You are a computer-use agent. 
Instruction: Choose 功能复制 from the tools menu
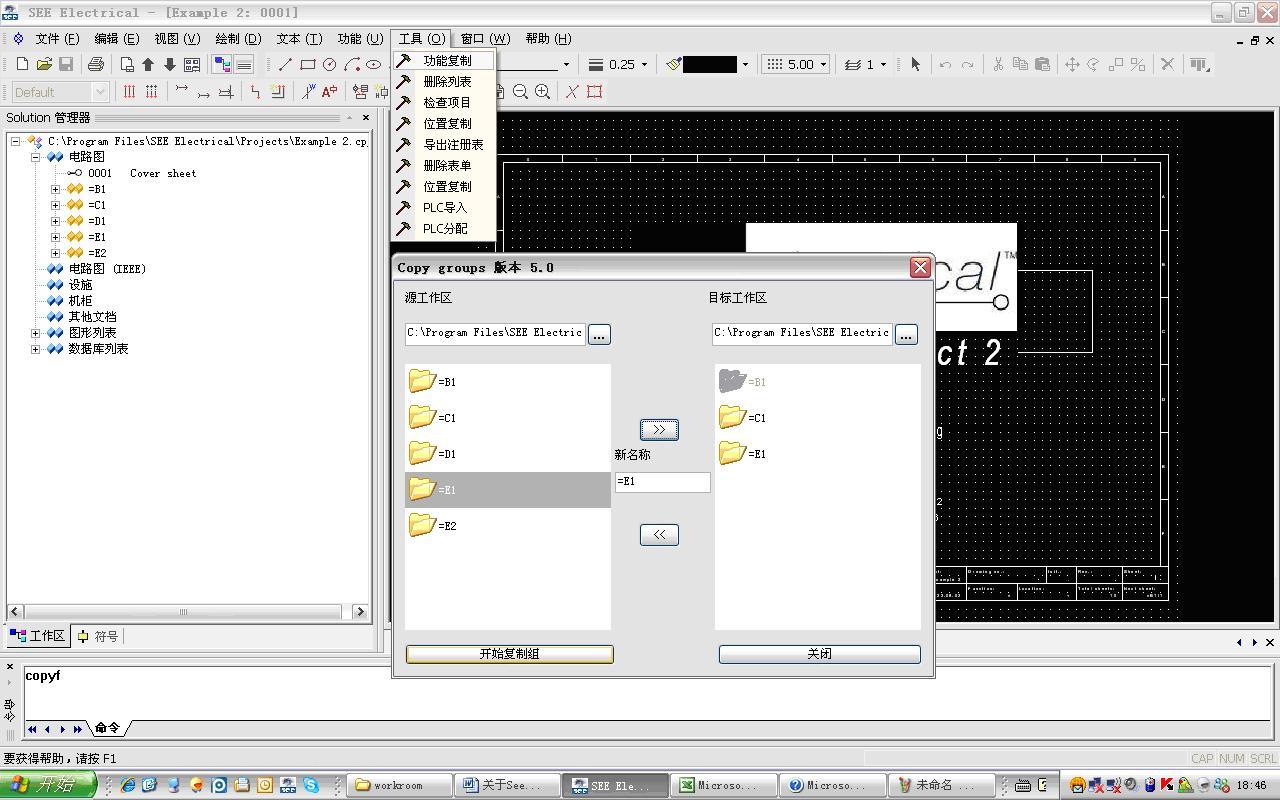445,61
